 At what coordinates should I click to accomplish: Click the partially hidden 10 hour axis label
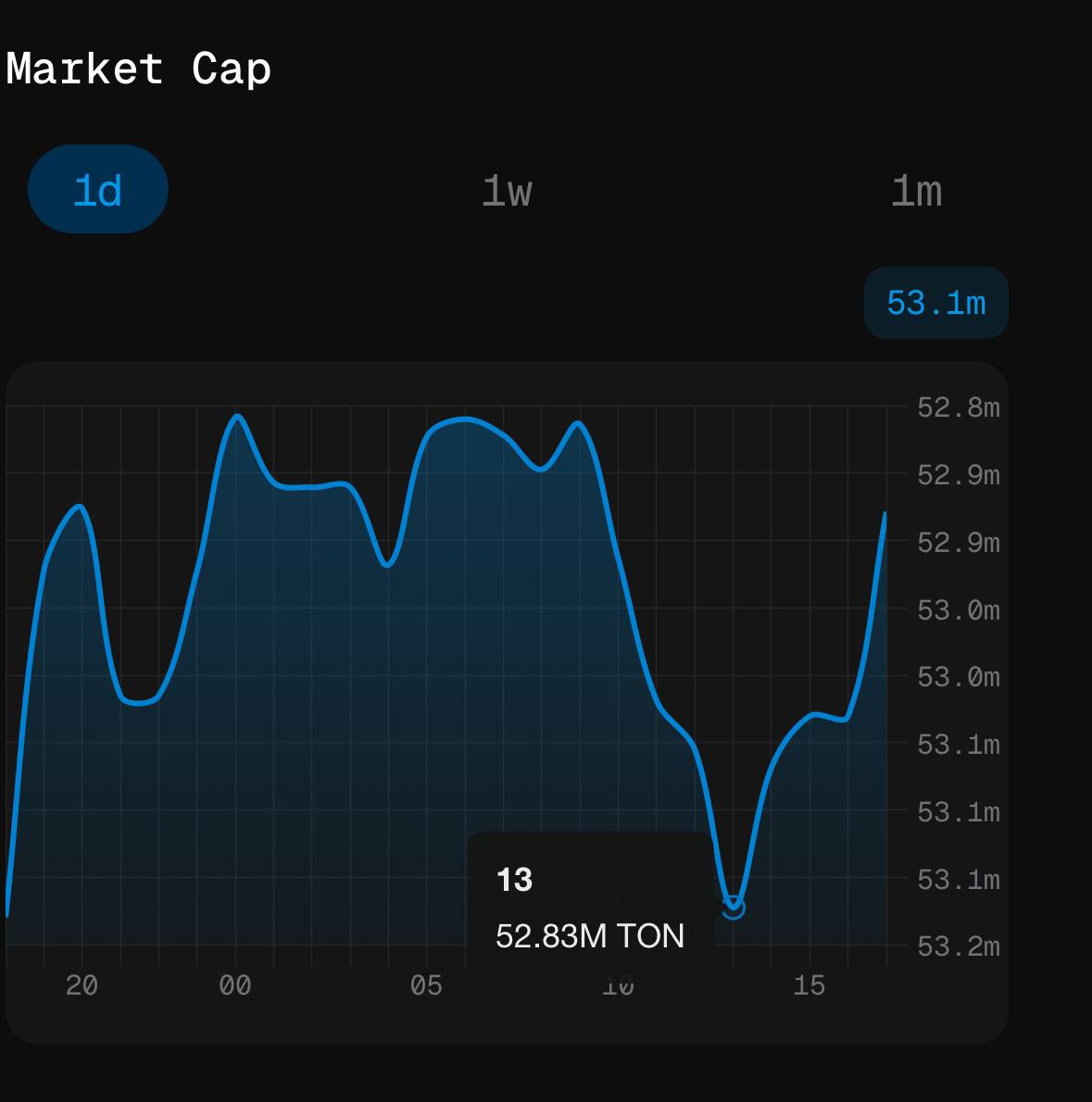pyautogui.click(x=618, y=987)
